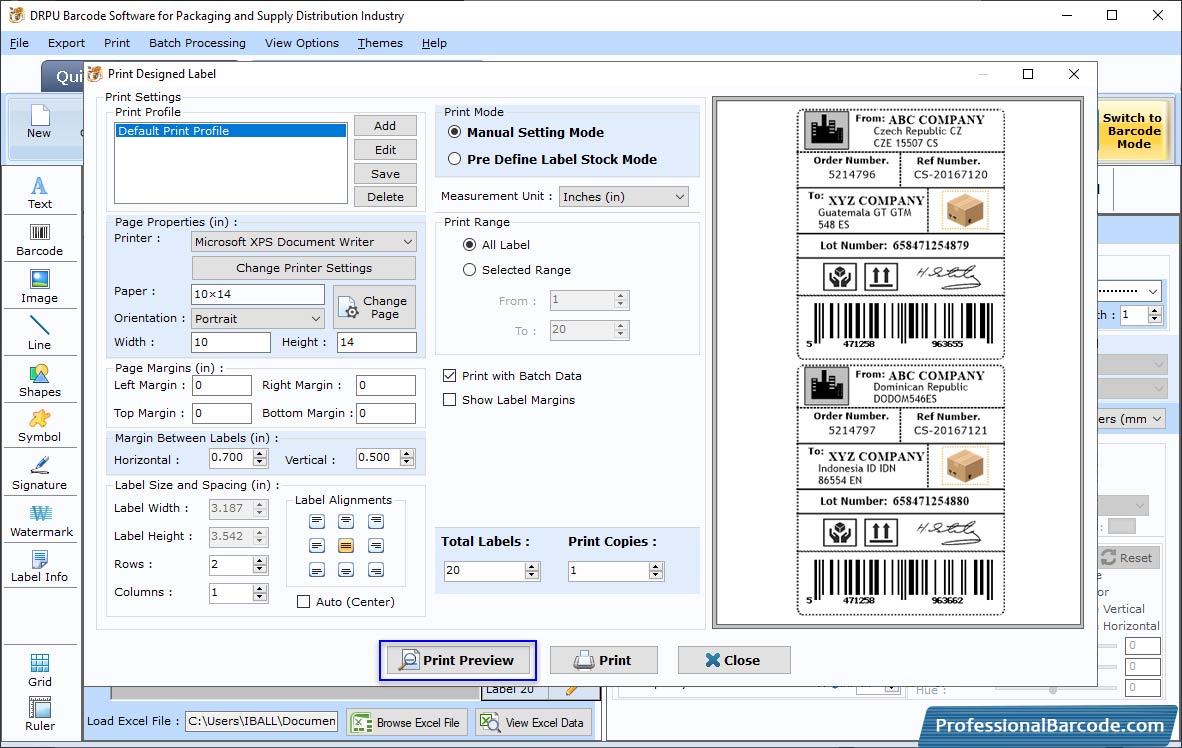Set label alignment to top-center

(x=345, y=521)
